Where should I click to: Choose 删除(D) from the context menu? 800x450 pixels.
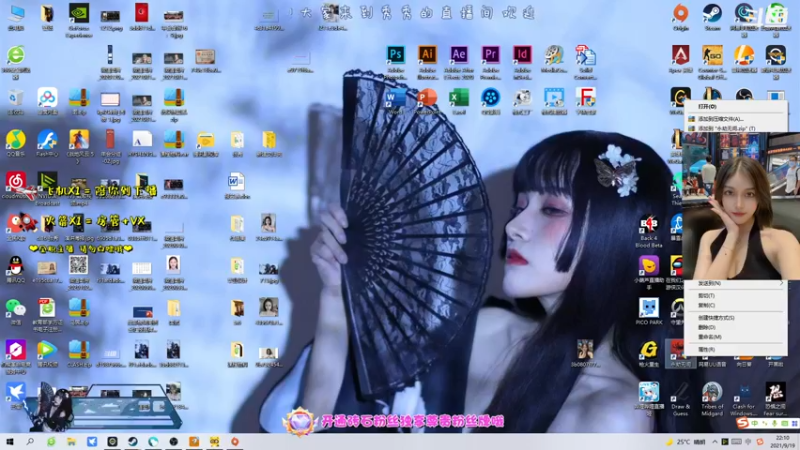tap(706, 328)
